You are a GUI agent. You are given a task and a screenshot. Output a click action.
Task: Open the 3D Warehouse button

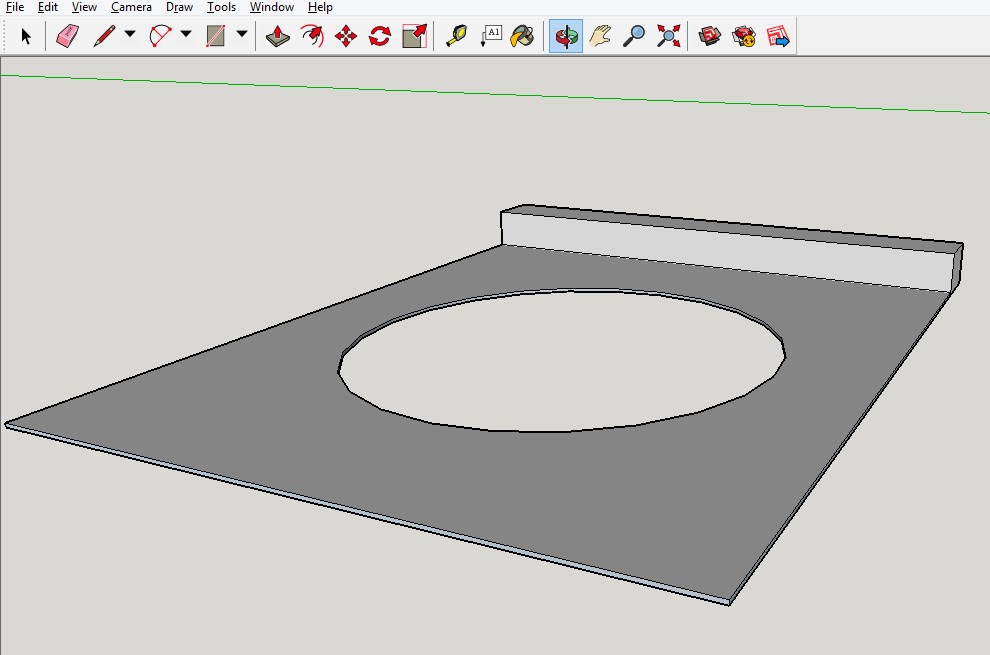click(x=710, y=37)
